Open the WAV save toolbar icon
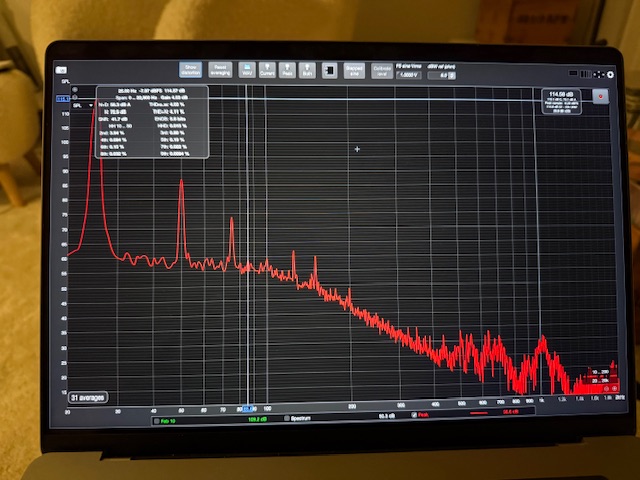 [x=248, y=70]
